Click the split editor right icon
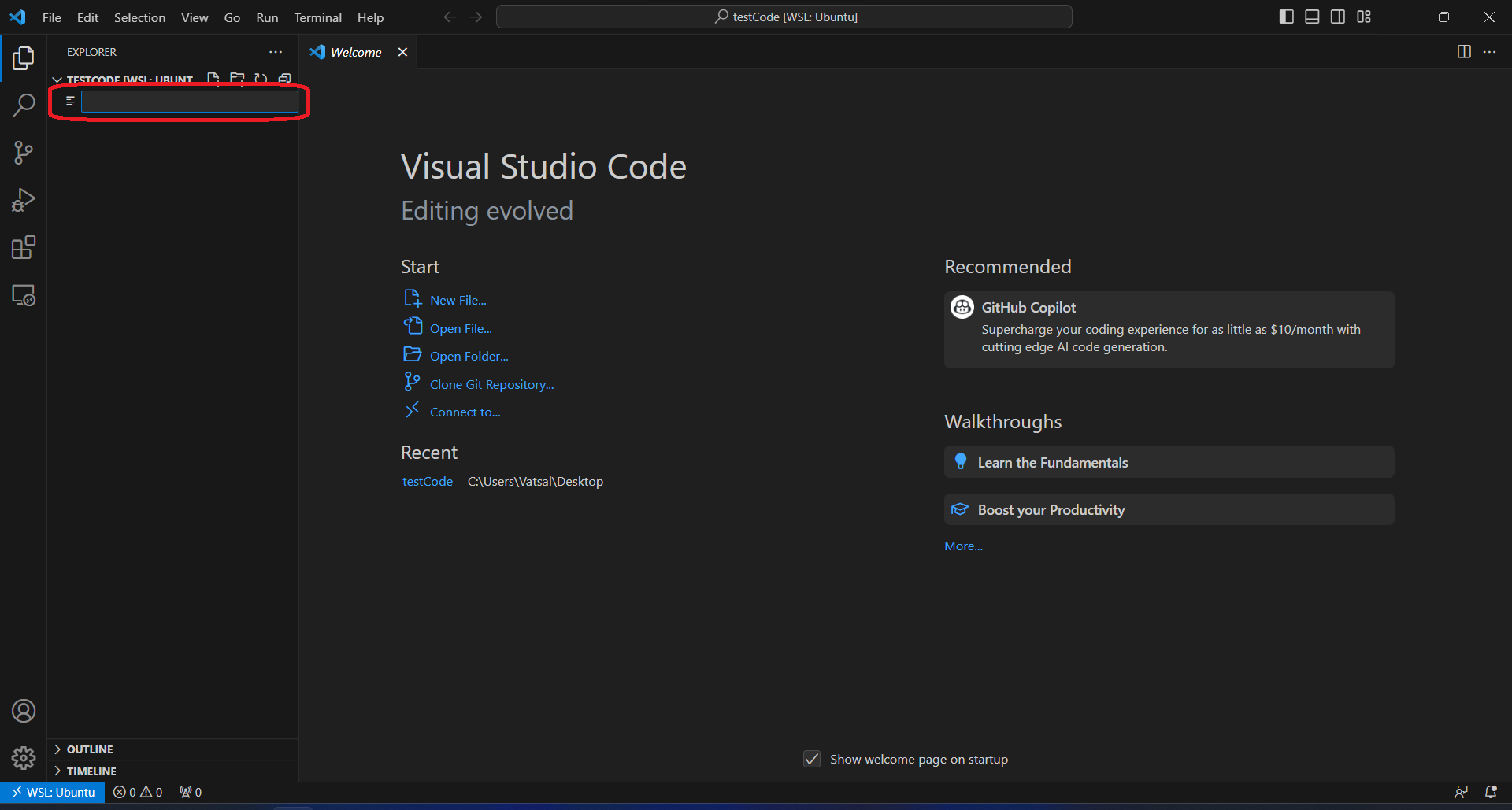Screen dimensions: 1512x810 point(1464,52)
